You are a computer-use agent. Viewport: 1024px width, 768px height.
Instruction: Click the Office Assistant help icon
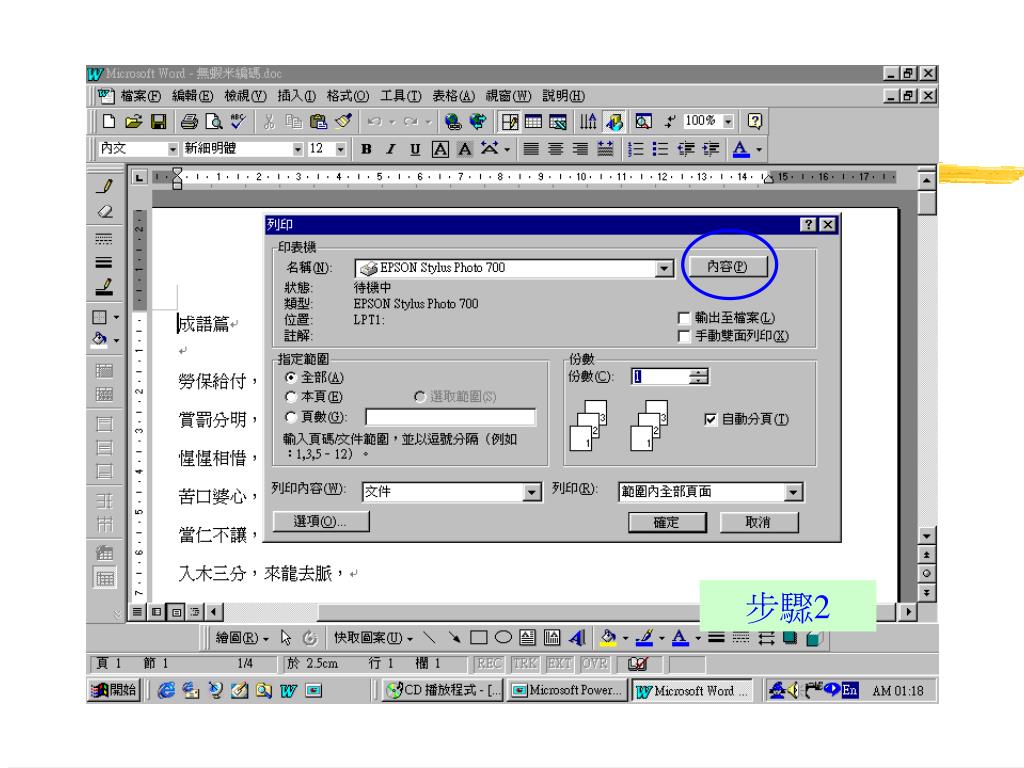click(x=755, y=121)
